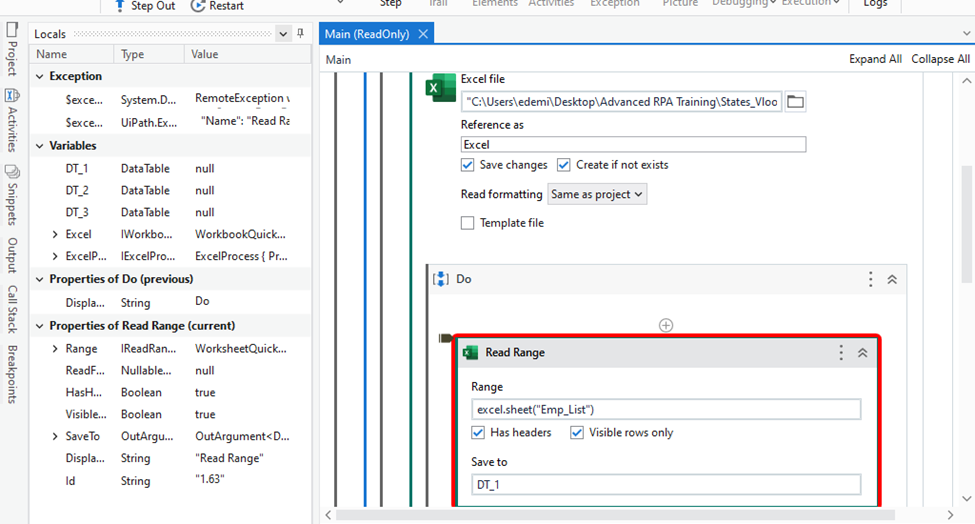975x524 pixels.
Task: Pin the Locals panel
Action: [x=300, y=34]
